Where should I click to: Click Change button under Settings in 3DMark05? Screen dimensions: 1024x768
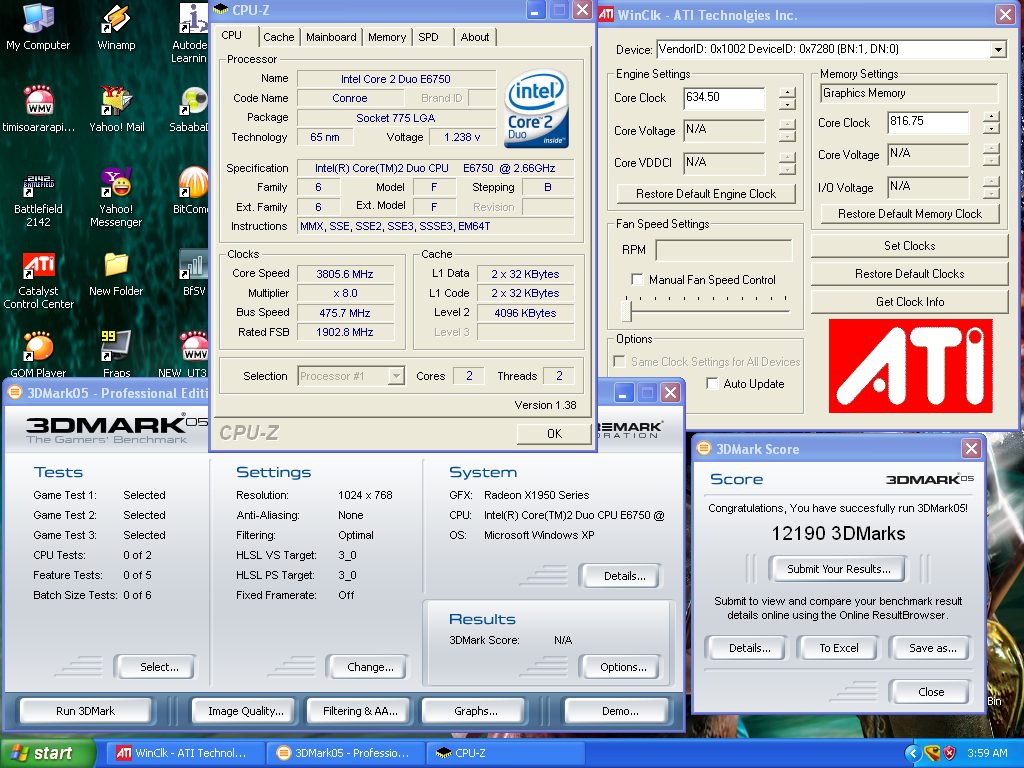(x=370, y=667)
